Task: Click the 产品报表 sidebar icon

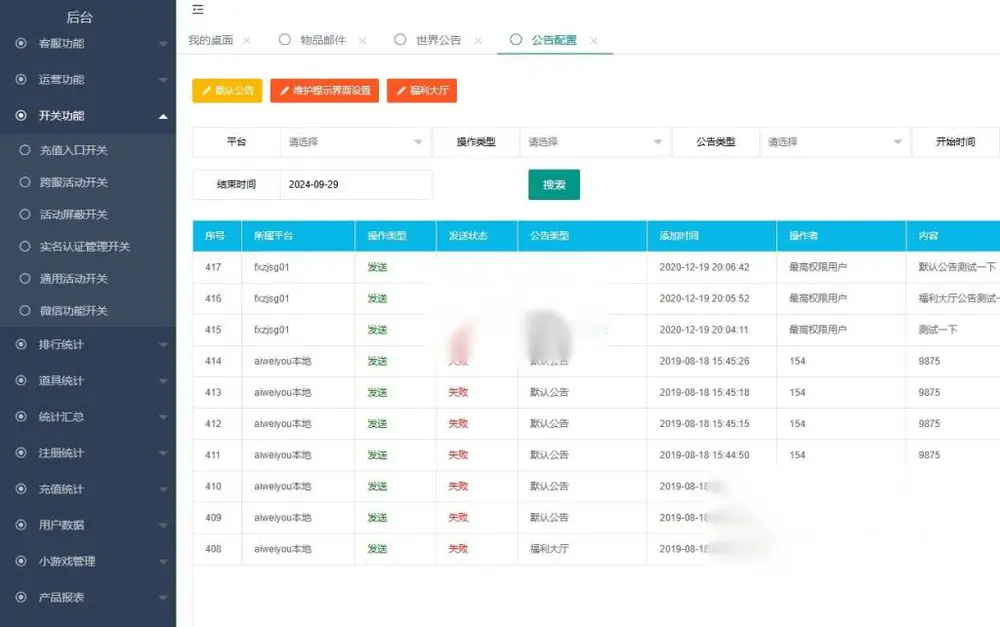Action: pyautogui.click(x=21, y=597)
